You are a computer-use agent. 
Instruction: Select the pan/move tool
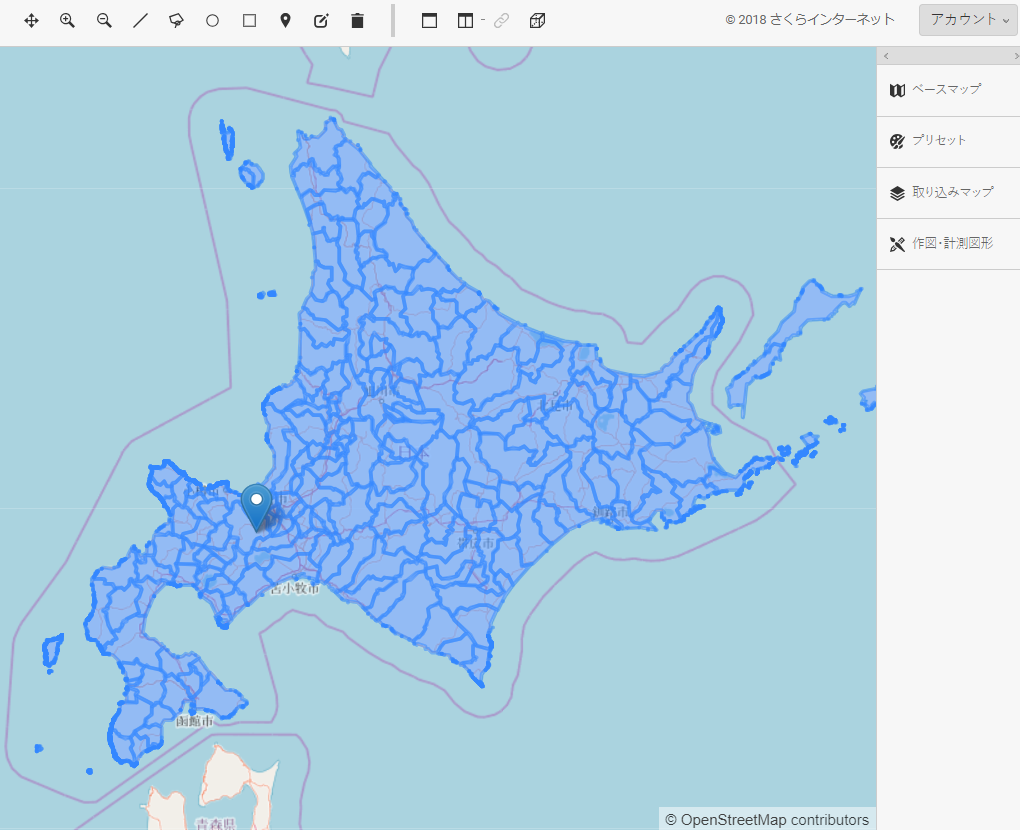[x=31, y=21]
